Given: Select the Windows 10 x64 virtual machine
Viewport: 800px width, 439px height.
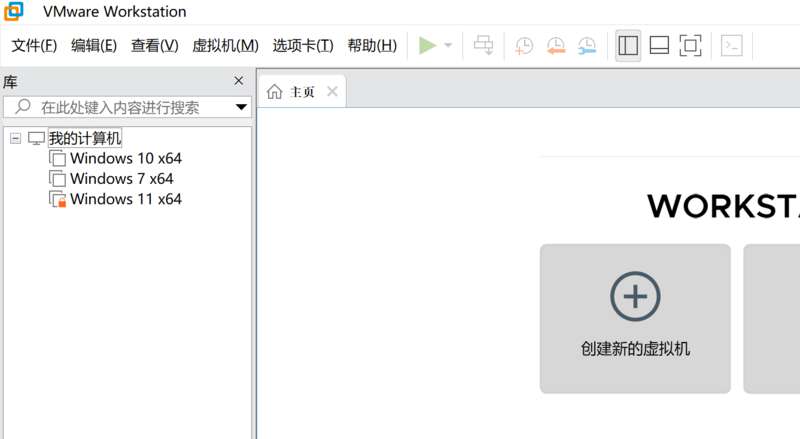Looking at the screenshot, I should [126, 158].
